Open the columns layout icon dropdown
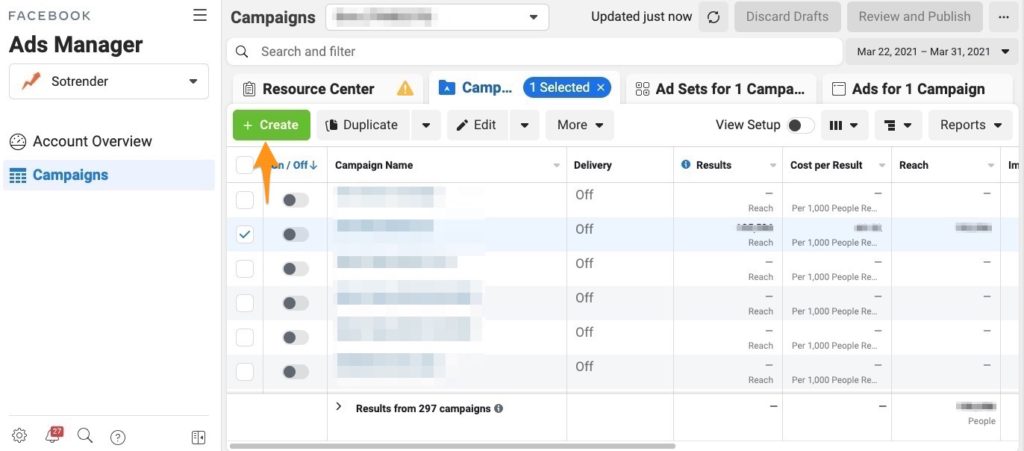The height and width of the screenshot is (451, 1024). pos(844,125)
